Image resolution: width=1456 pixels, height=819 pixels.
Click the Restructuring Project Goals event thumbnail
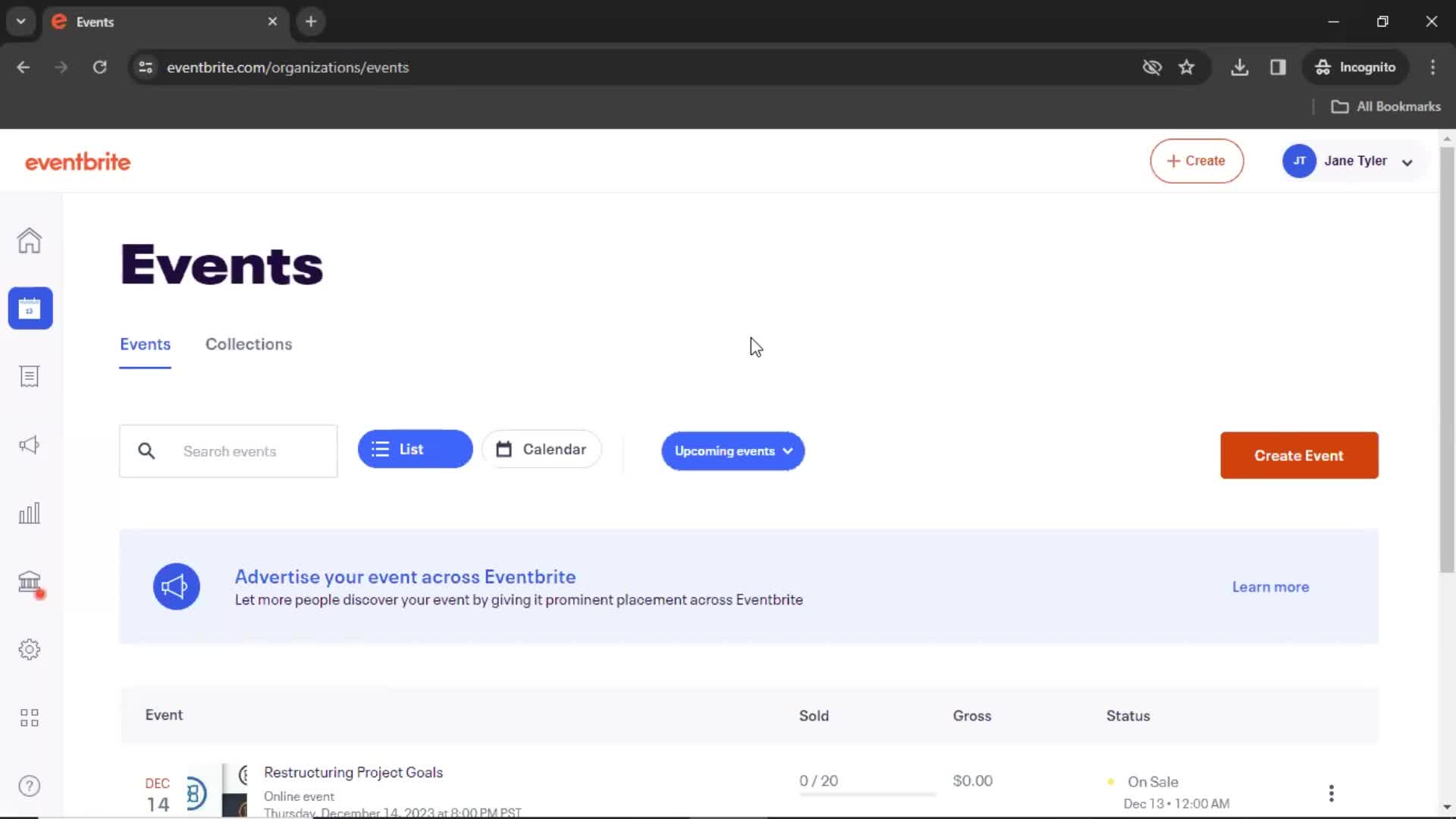(217, 790)
